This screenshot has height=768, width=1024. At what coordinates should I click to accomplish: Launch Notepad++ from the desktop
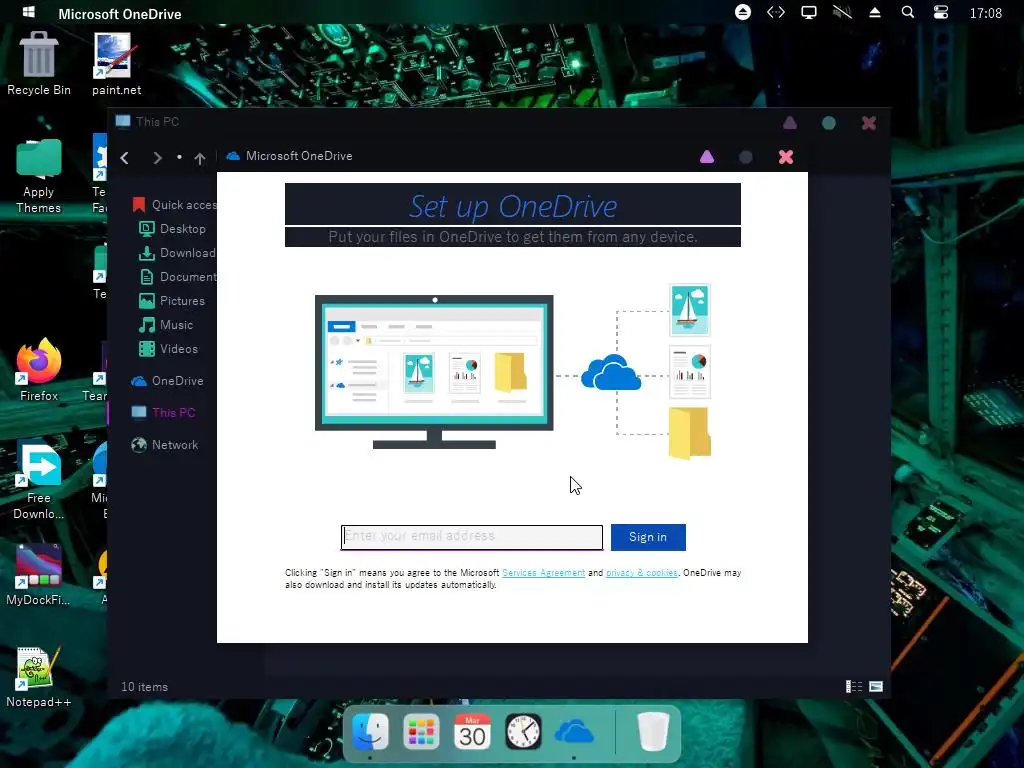click(39, 677)
